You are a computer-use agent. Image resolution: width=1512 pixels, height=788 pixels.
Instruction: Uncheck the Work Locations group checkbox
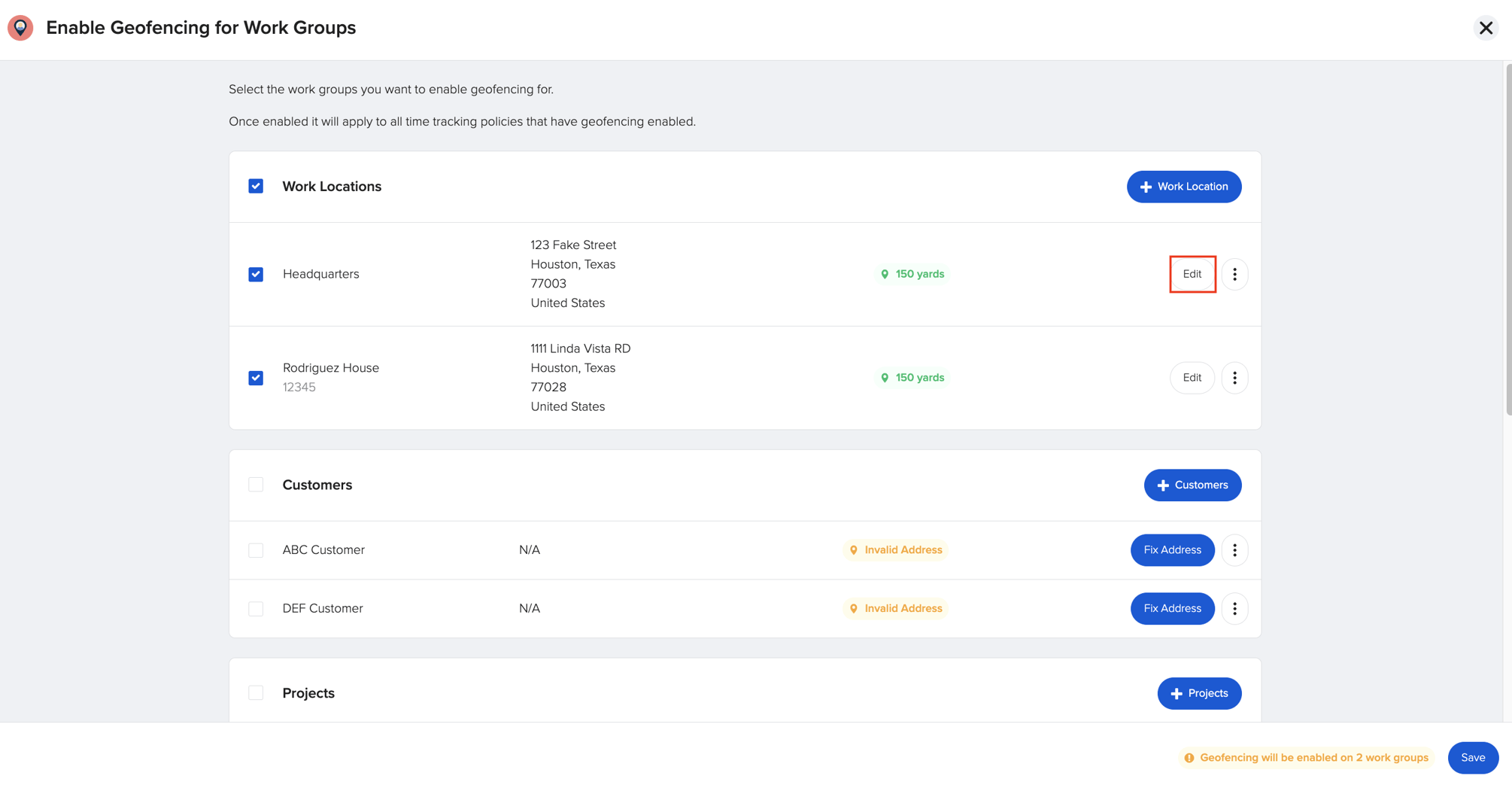(x=256, y=186)
